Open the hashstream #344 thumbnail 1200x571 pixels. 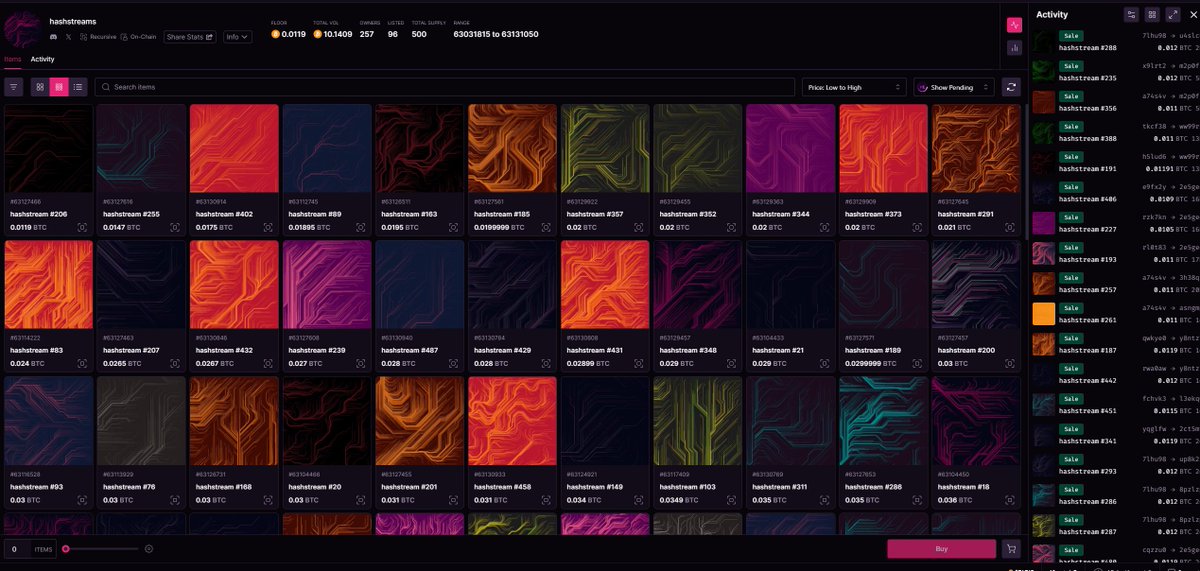[791, 148]
